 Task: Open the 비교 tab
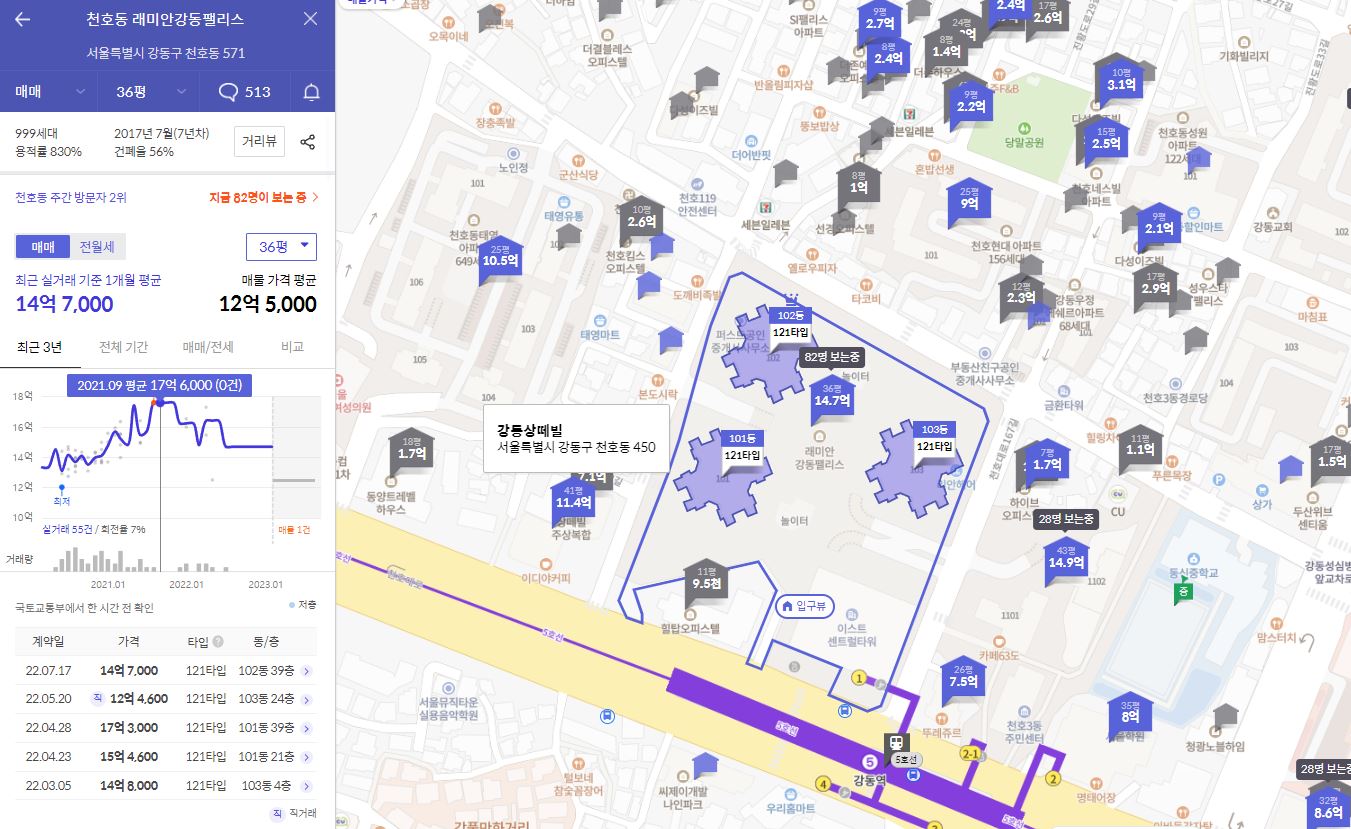point(292,347)
